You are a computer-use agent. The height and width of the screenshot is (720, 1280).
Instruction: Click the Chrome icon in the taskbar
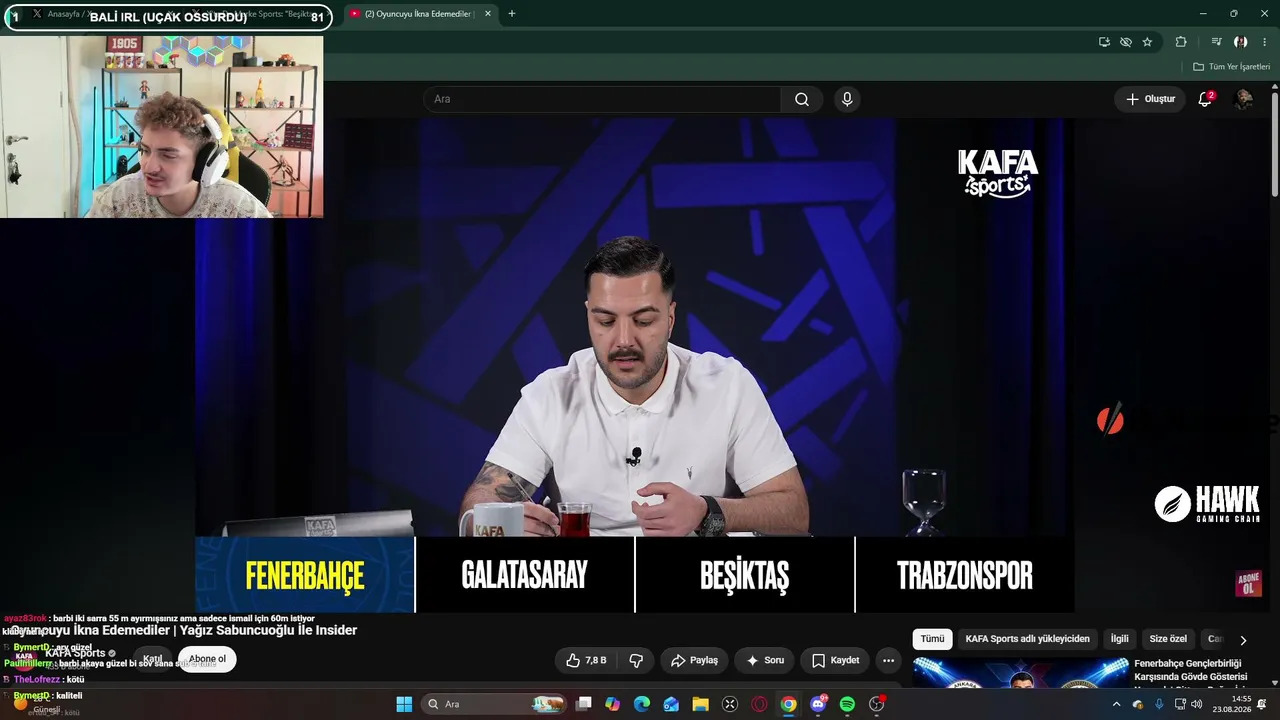click(x=789, y=704)
